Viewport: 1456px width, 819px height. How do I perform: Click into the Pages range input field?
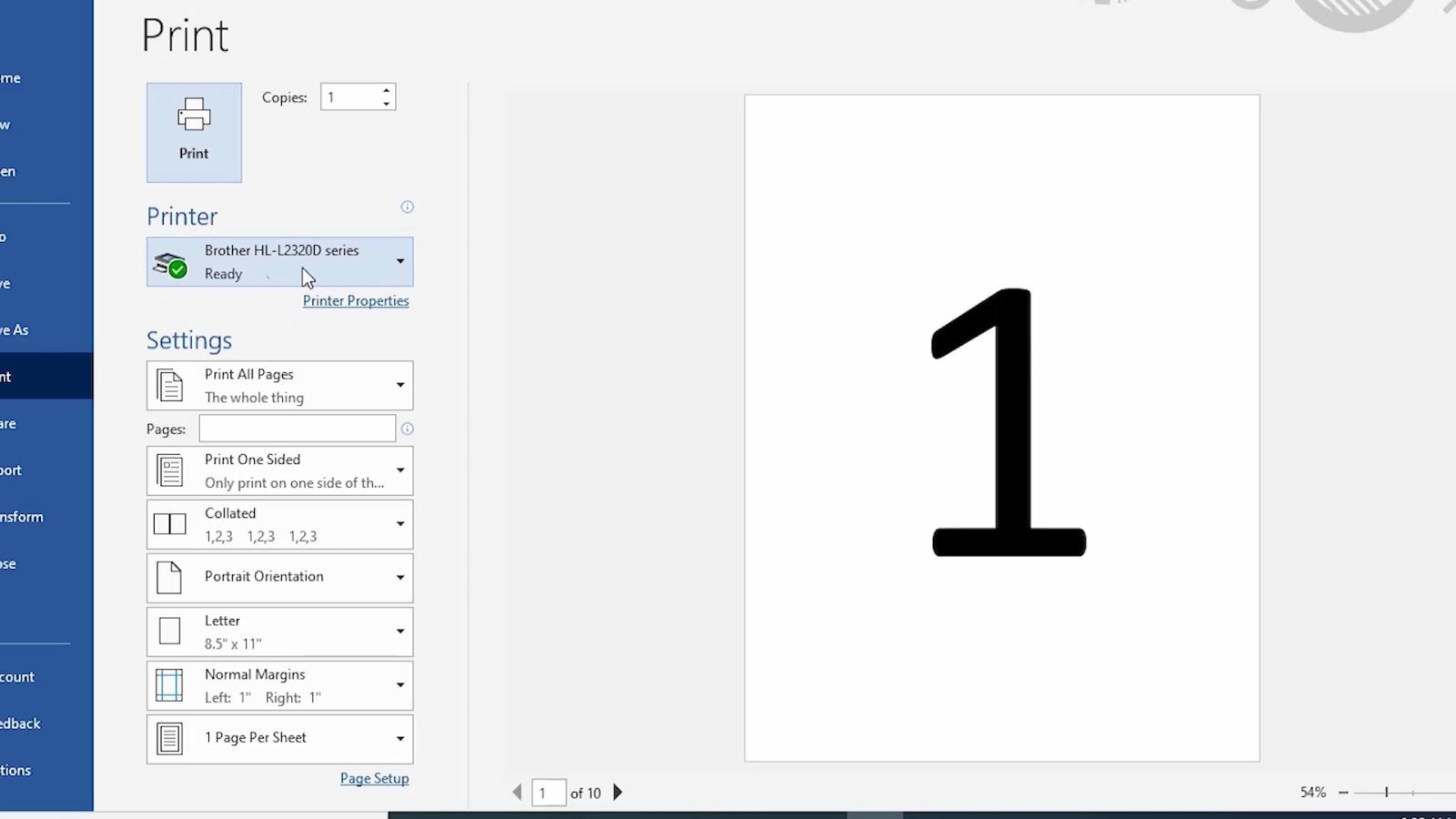click(297, 429)
